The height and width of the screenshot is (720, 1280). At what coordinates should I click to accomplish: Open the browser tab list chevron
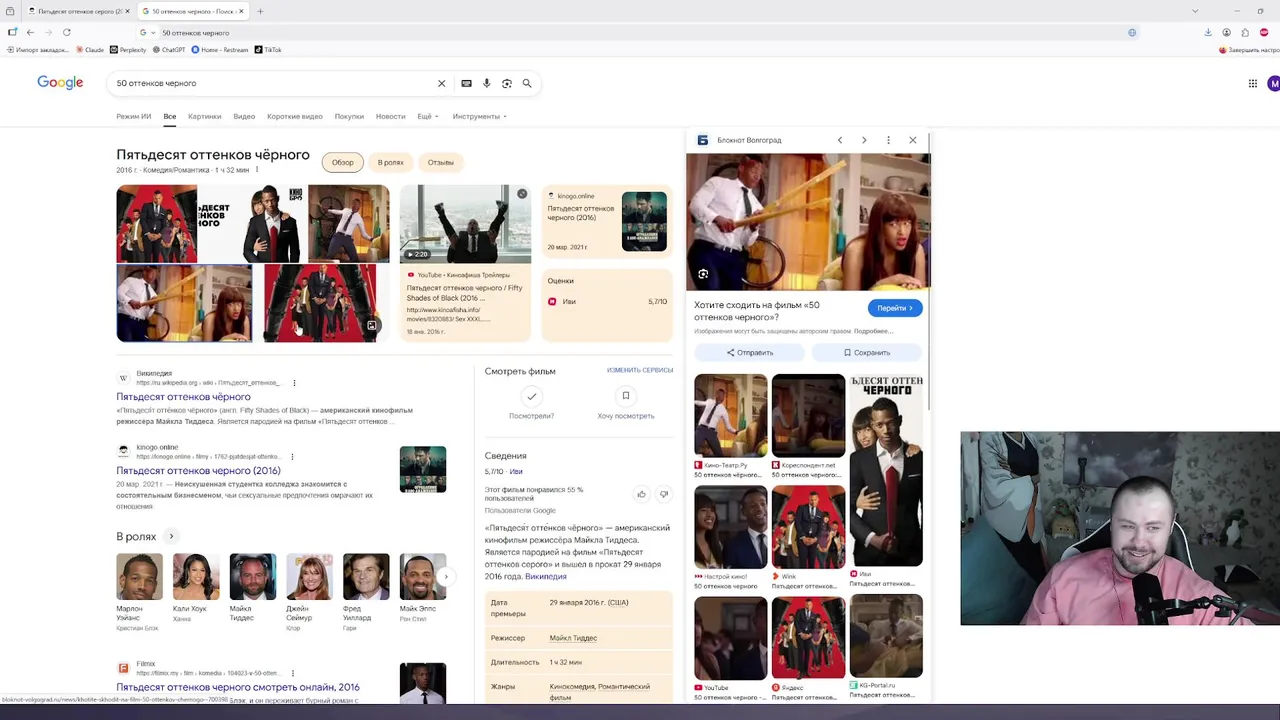(x=1195, y=11)
